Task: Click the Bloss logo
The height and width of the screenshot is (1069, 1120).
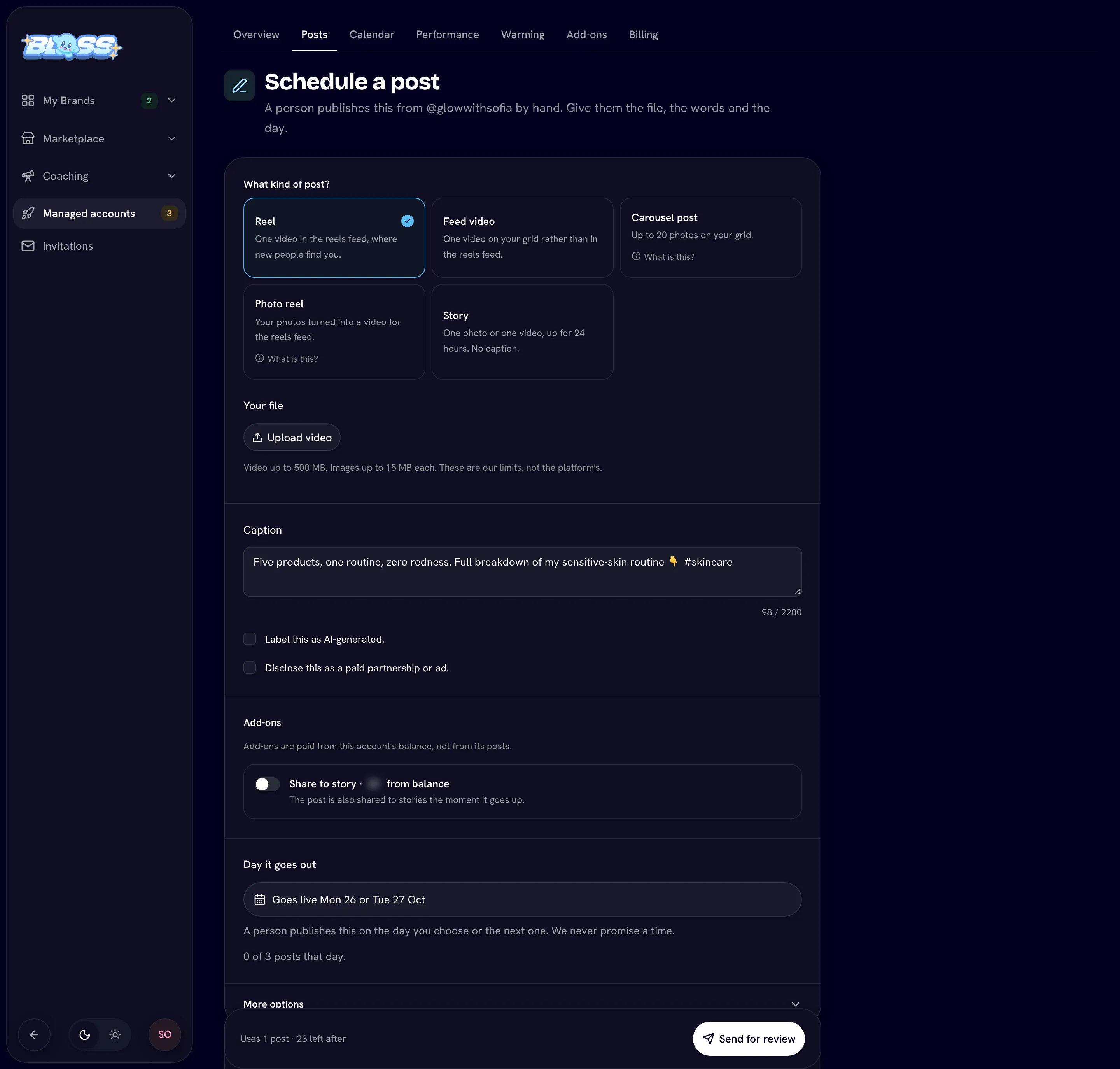Action: pos(72,47)
